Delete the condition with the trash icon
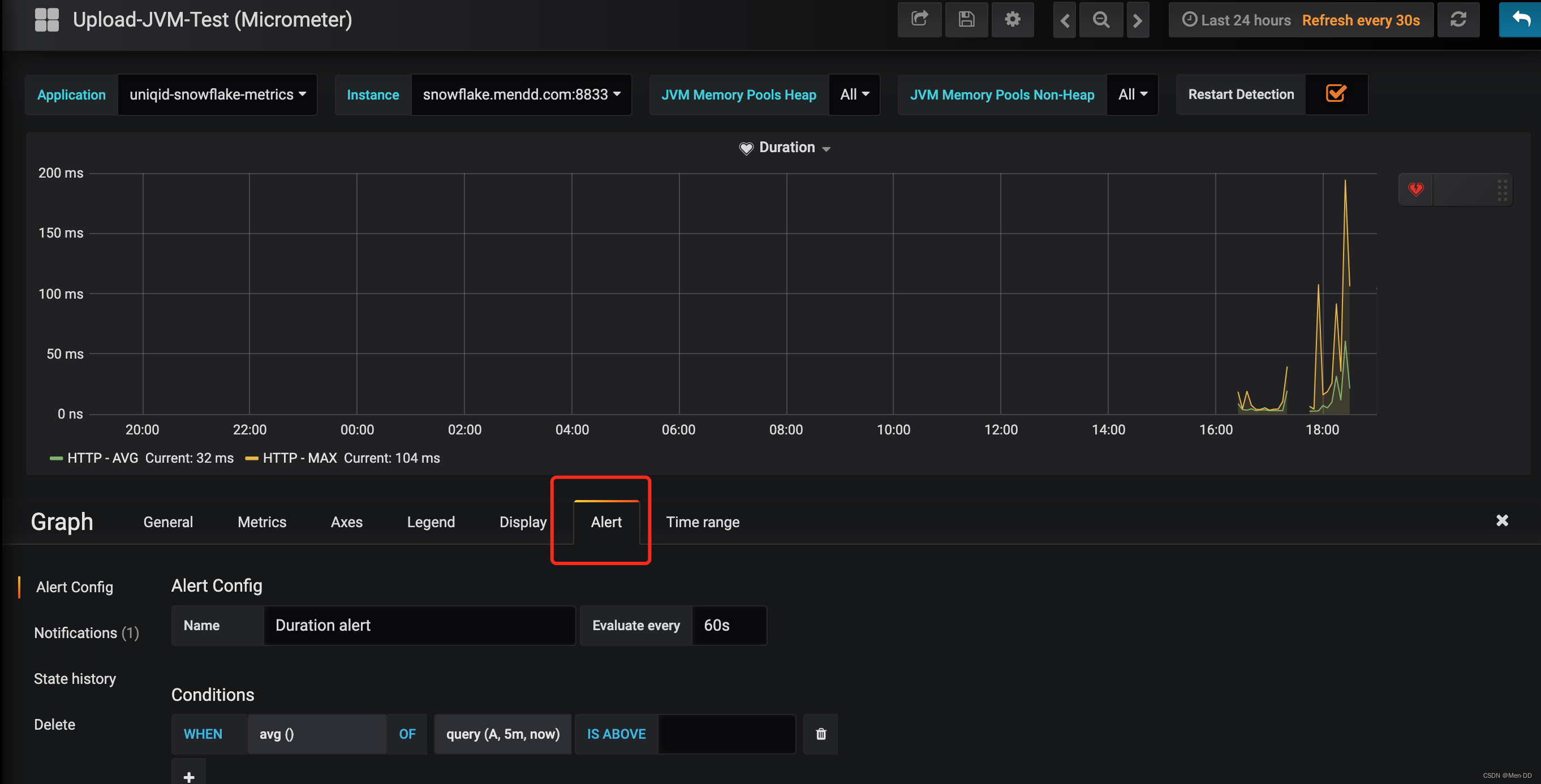 [821, 734]
